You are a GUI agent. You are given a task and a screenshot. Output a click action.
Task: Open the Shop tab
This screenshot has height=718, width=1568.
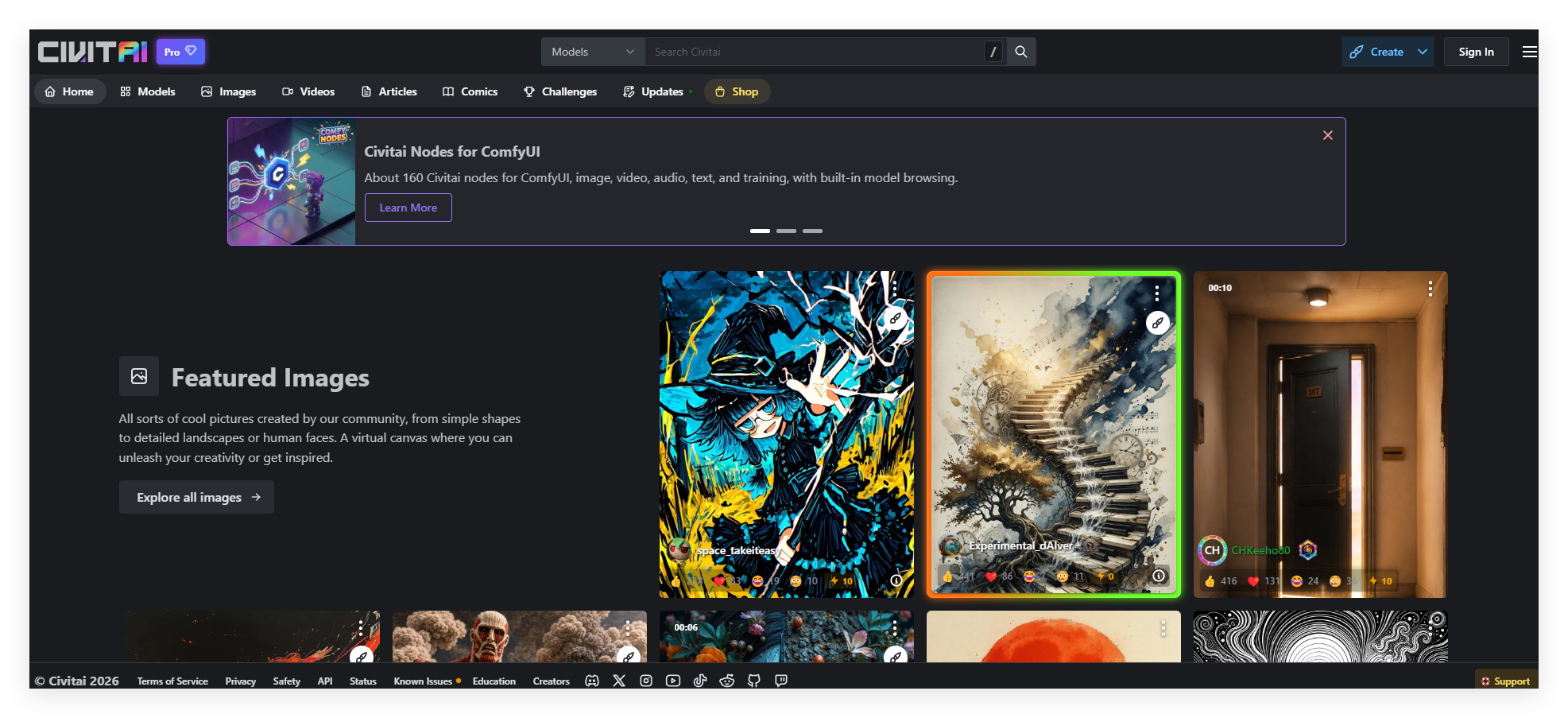[737, 91]
